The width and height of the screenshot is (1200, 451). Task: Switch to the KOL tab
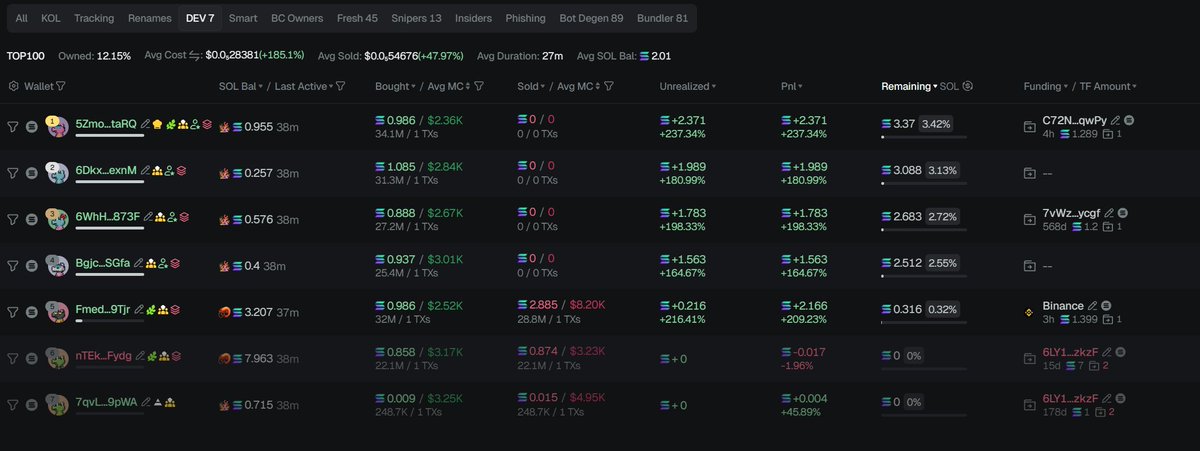click(x=50, y=18)
